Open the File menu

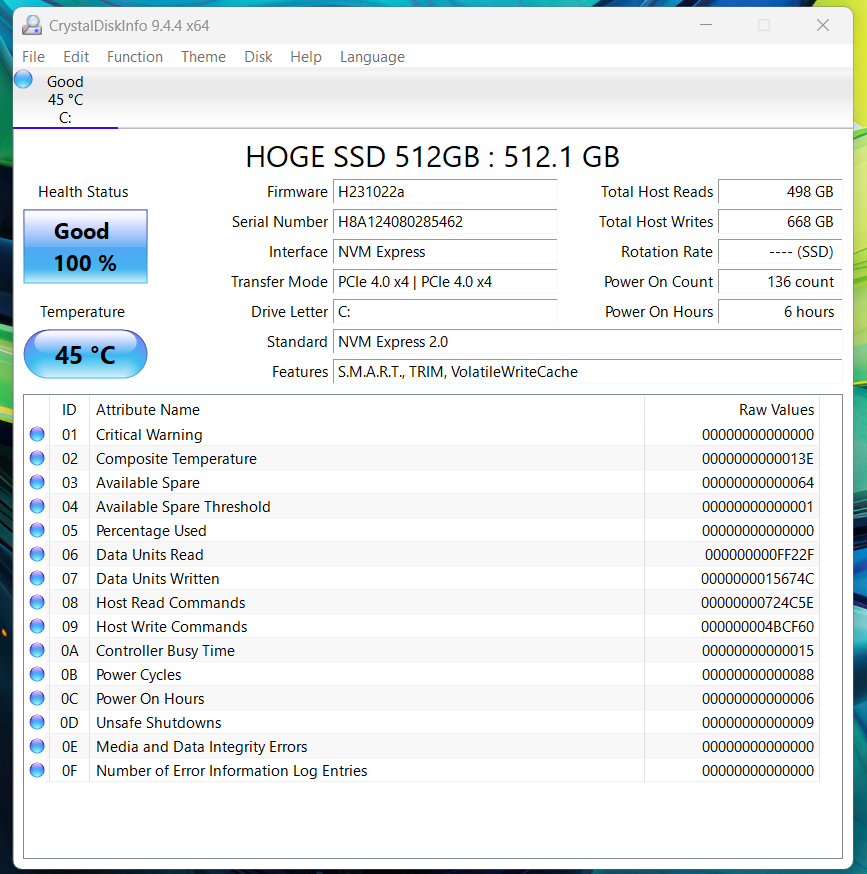33,57
